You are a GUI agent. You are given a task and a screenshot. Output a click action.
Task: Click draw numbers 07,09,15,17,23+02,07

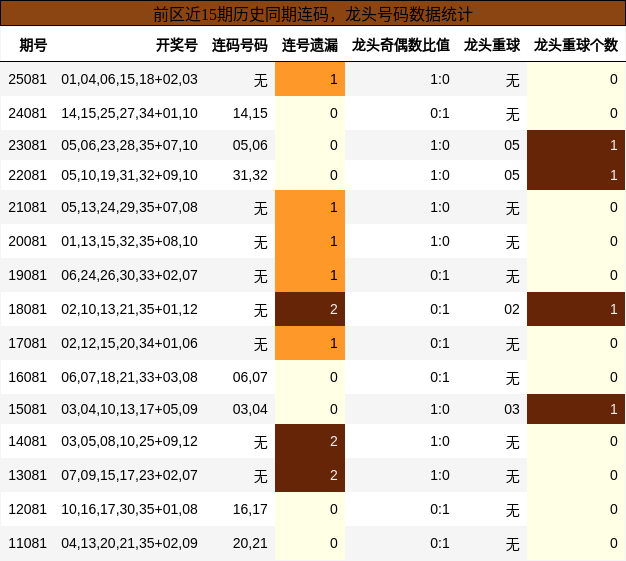point(129,475)
